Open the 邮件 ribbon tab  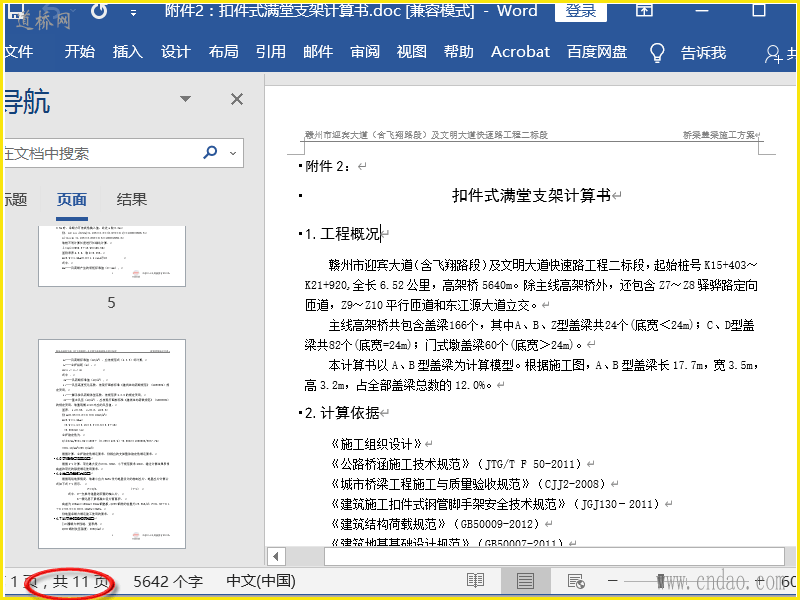(x=318, y=52)
